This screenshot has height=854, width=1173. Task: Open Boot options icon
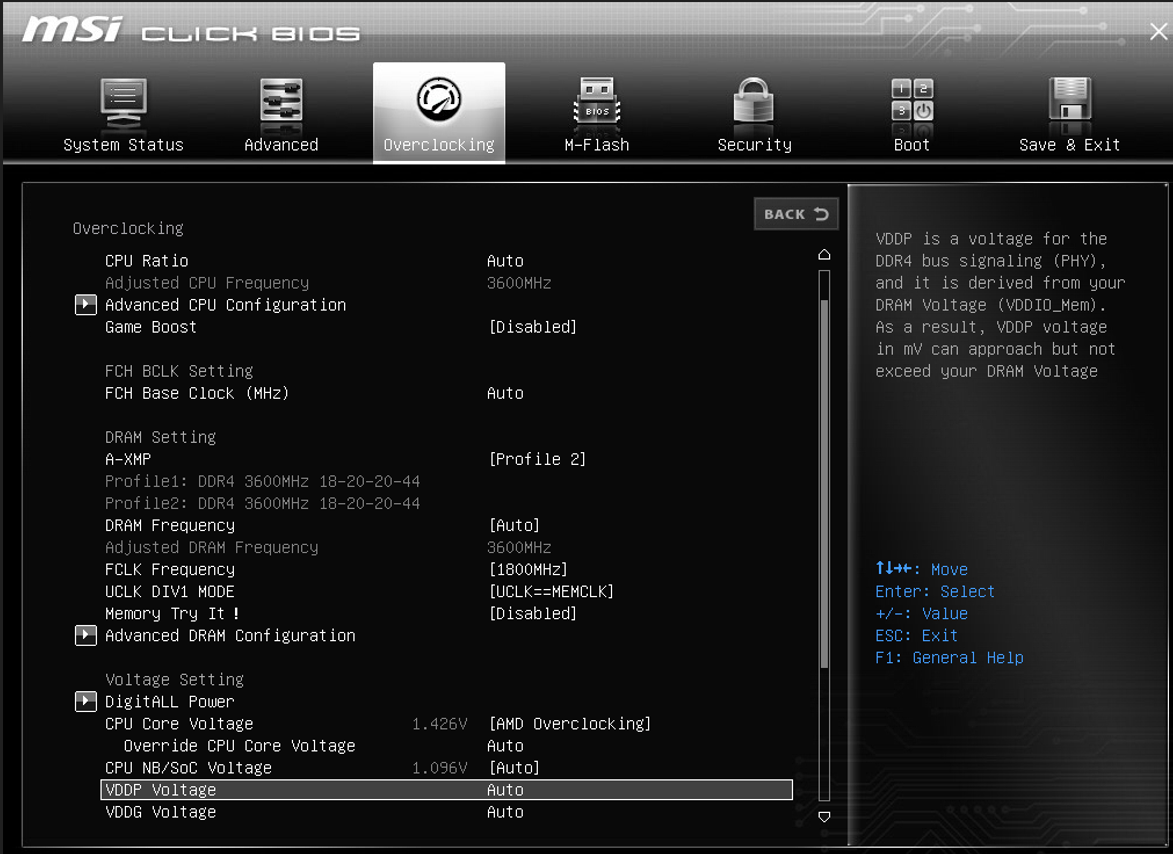(912, 99)
